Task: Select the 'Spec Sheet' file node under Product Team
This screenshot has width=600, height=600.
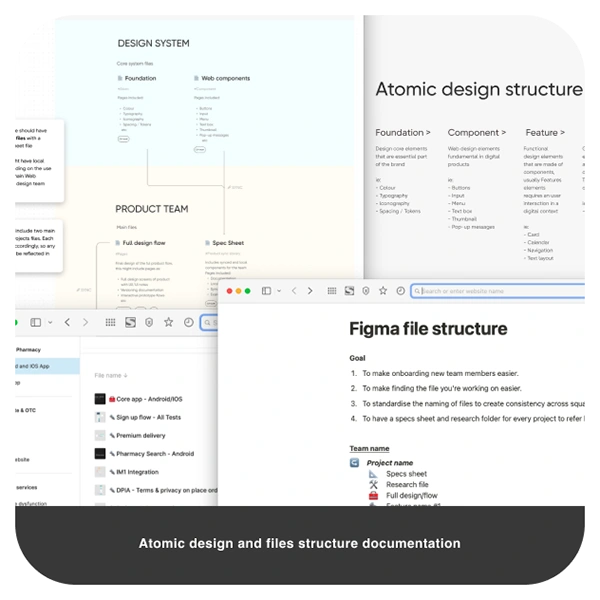Action: (x=224, y=243)
